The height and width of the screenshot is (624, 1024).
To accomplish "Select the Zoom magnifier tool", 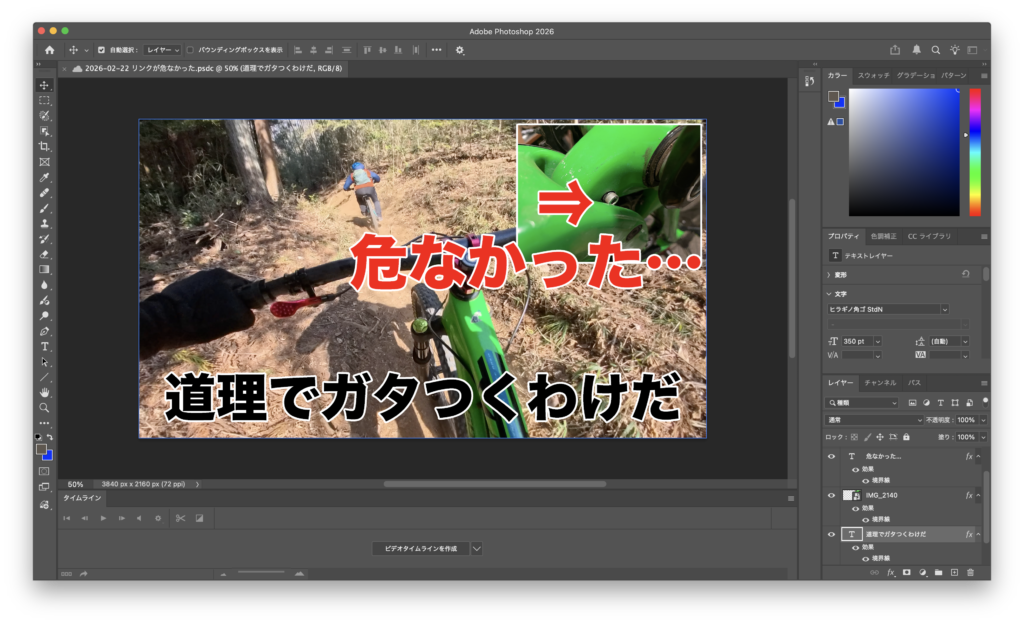I will tap(44, 407).
